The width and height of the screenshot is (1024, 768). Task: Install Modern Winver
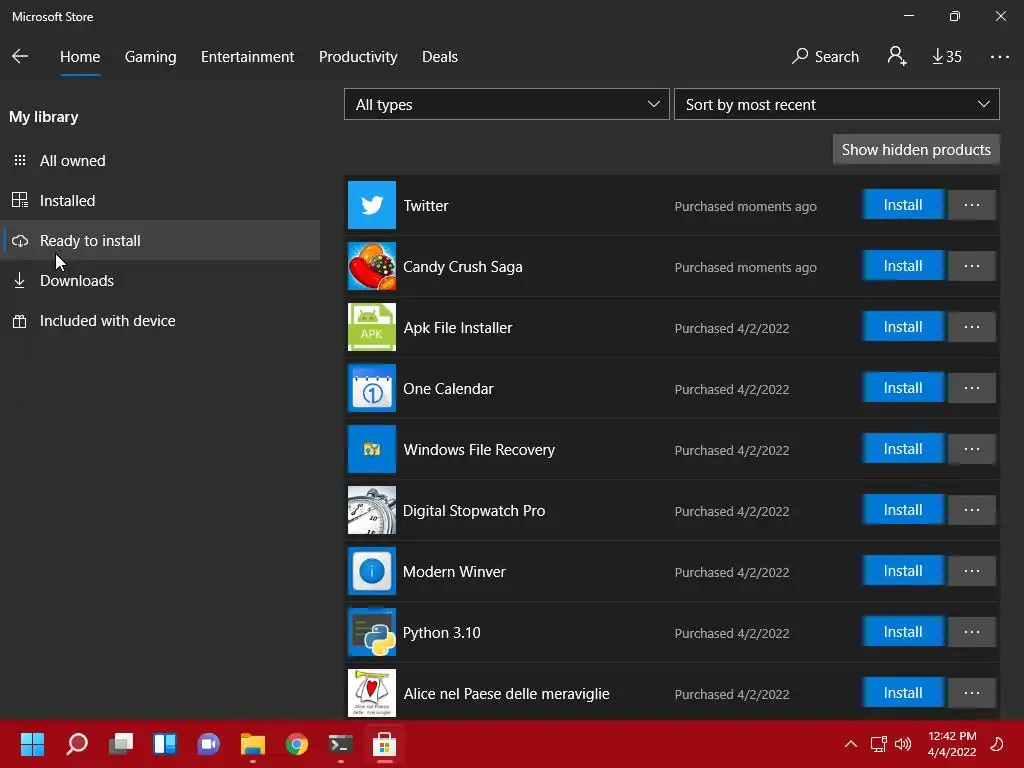903,571
